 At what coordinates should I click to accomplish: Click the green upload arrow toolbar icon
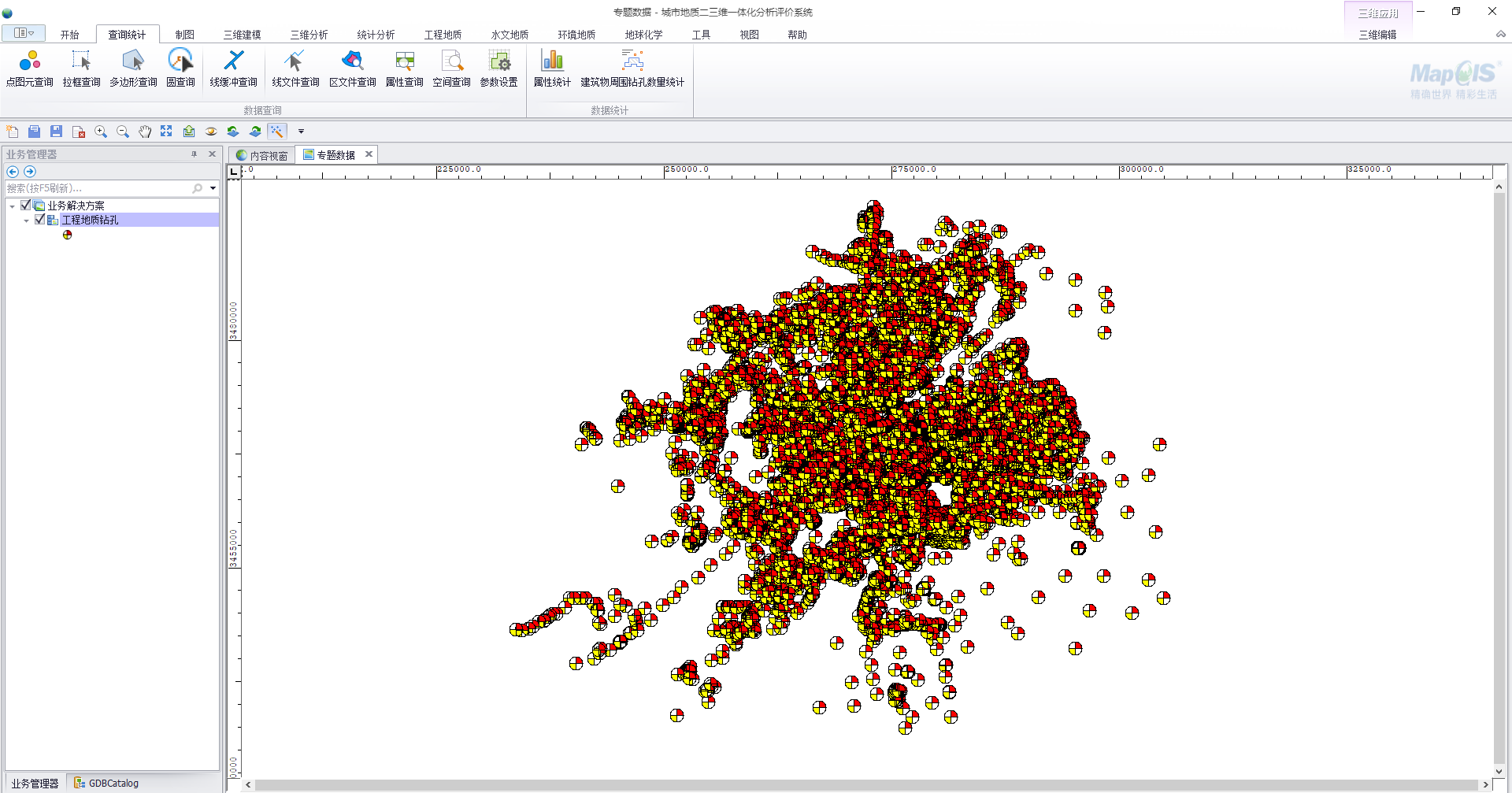point(189,132)
